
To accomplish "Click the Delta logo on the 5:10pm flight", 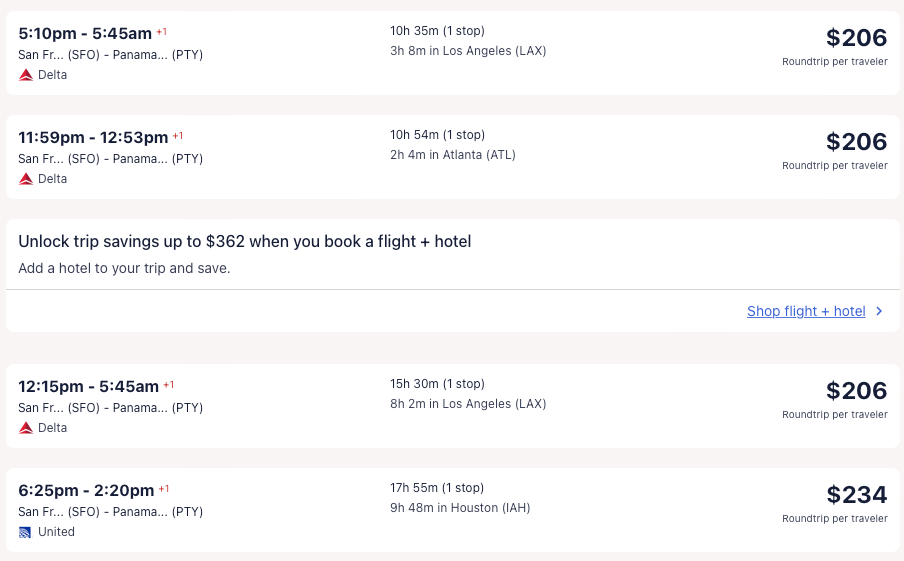I will point(26,75).
